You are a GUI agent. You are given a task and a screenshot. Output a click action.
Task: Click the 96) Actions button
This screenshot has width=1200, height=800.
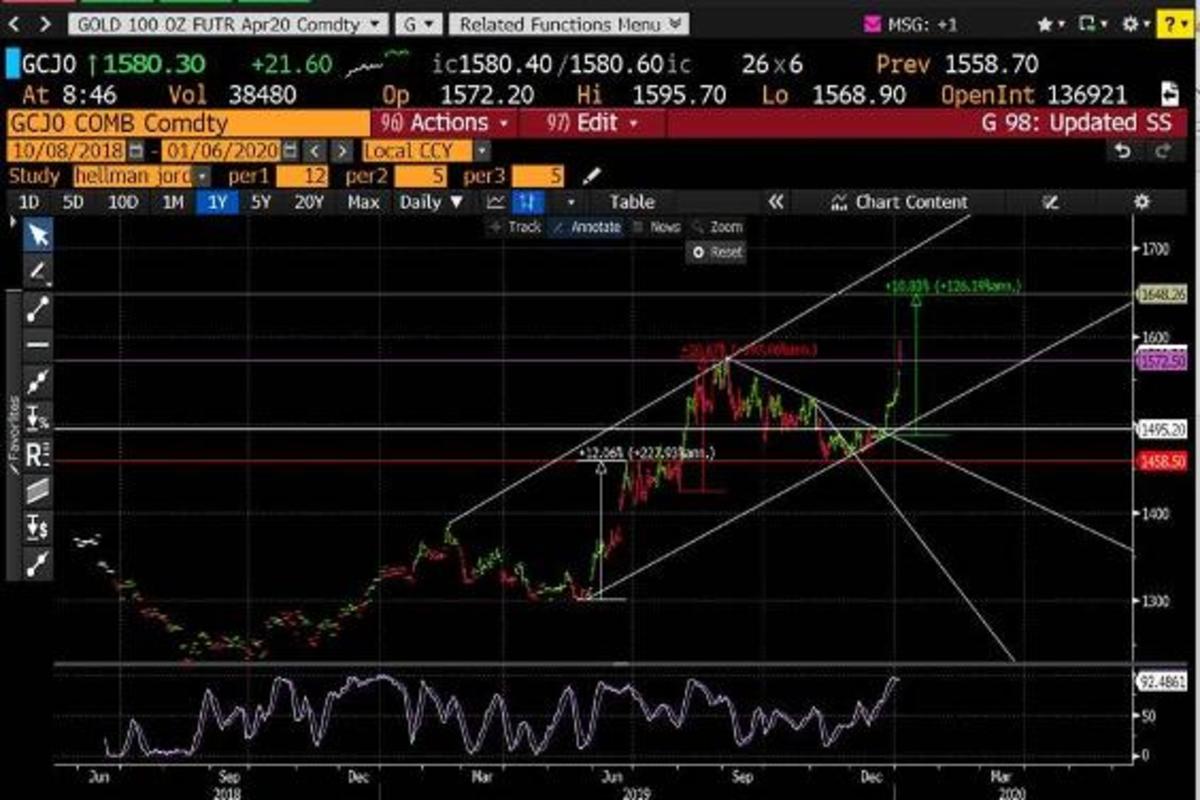point(448,124)
